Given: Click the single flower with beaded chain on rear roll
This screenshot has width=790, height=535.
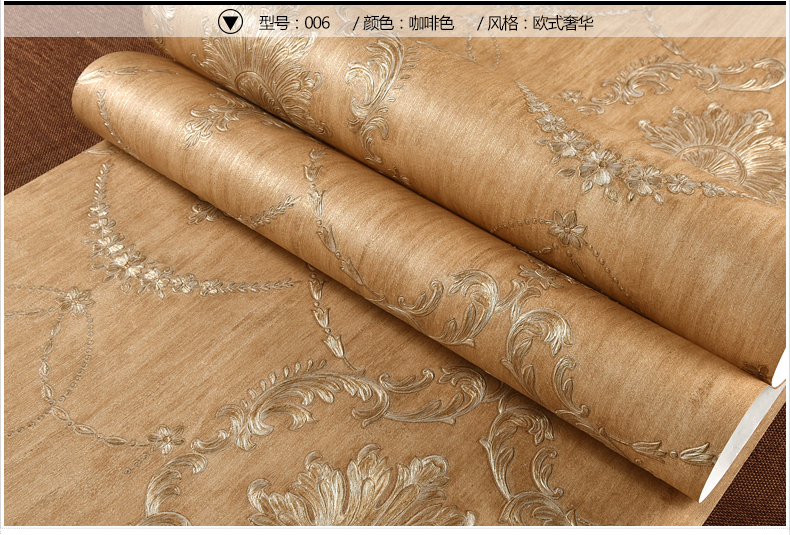Looking at the screenshot, I should 567,229.
